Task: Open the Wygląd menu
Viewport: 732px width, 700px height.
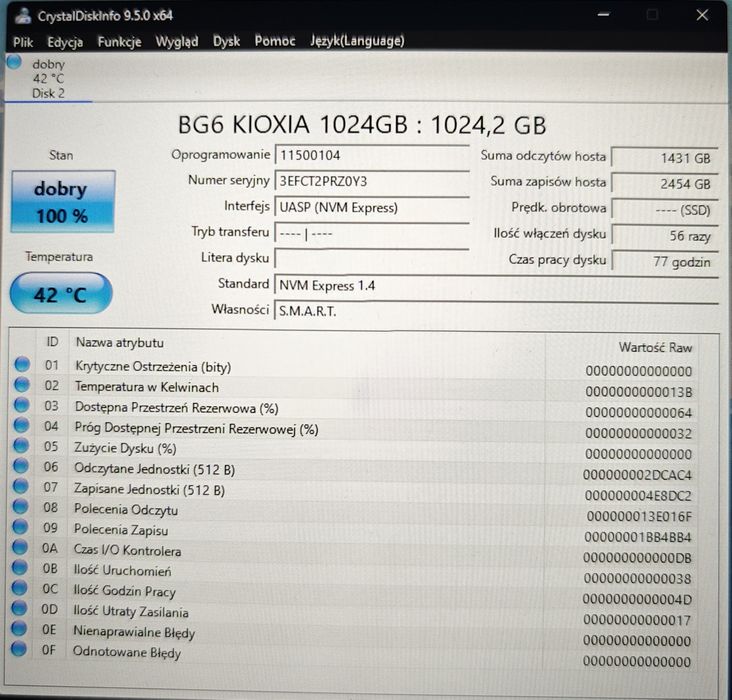Action: click(176, 42)
